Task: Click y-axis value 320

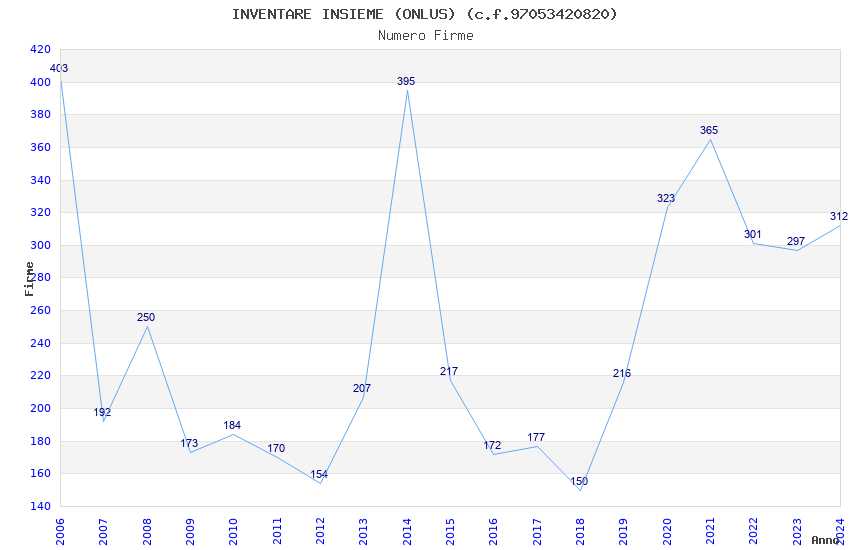Action: 40,212
